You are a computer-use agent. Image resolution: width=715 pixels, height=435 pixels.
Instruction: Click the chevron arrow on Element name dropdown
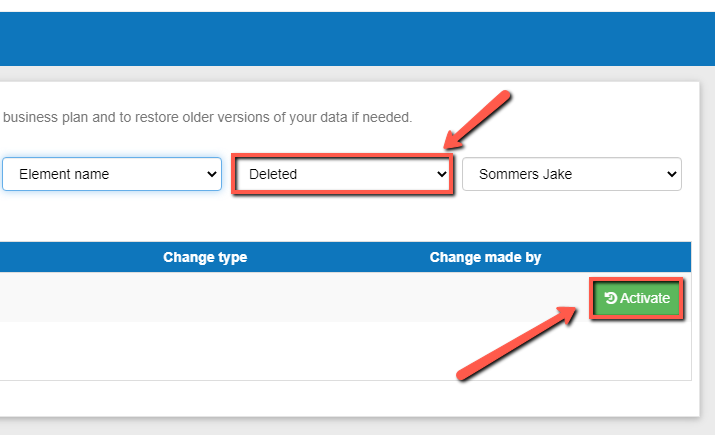point(211,174)
